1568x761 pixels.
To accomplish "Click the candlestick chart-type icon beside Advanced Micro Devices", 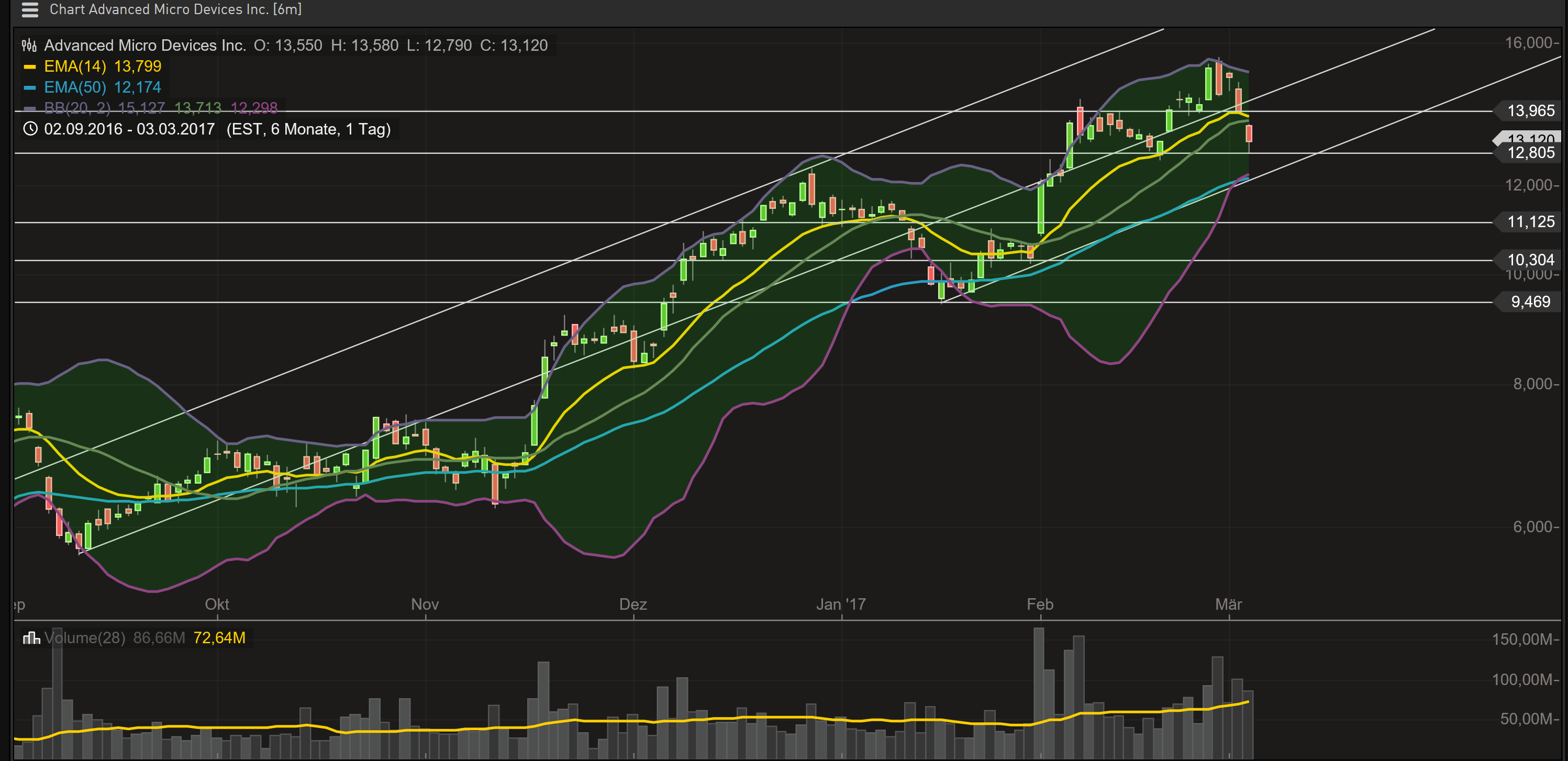I will [29, 46].
